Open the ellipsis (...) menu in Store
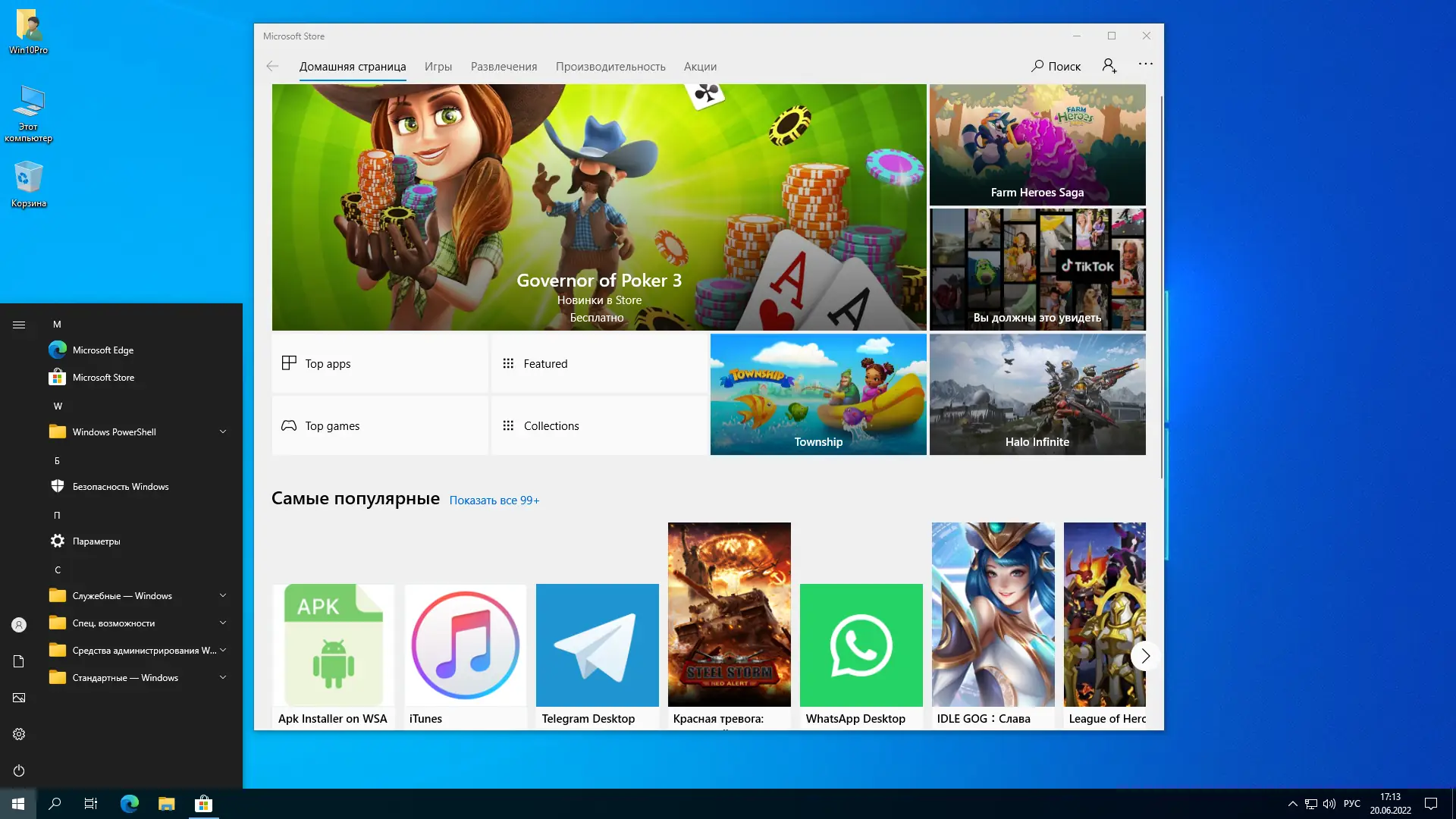Viewport: 1456px width, 819px height. tap(1145, 64)
